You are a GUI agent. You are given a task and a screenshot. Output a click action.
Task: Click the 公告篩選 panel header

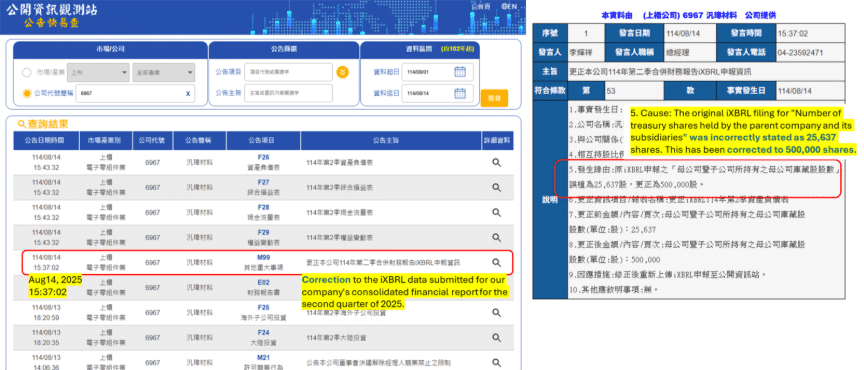click(x=284, y=50)
